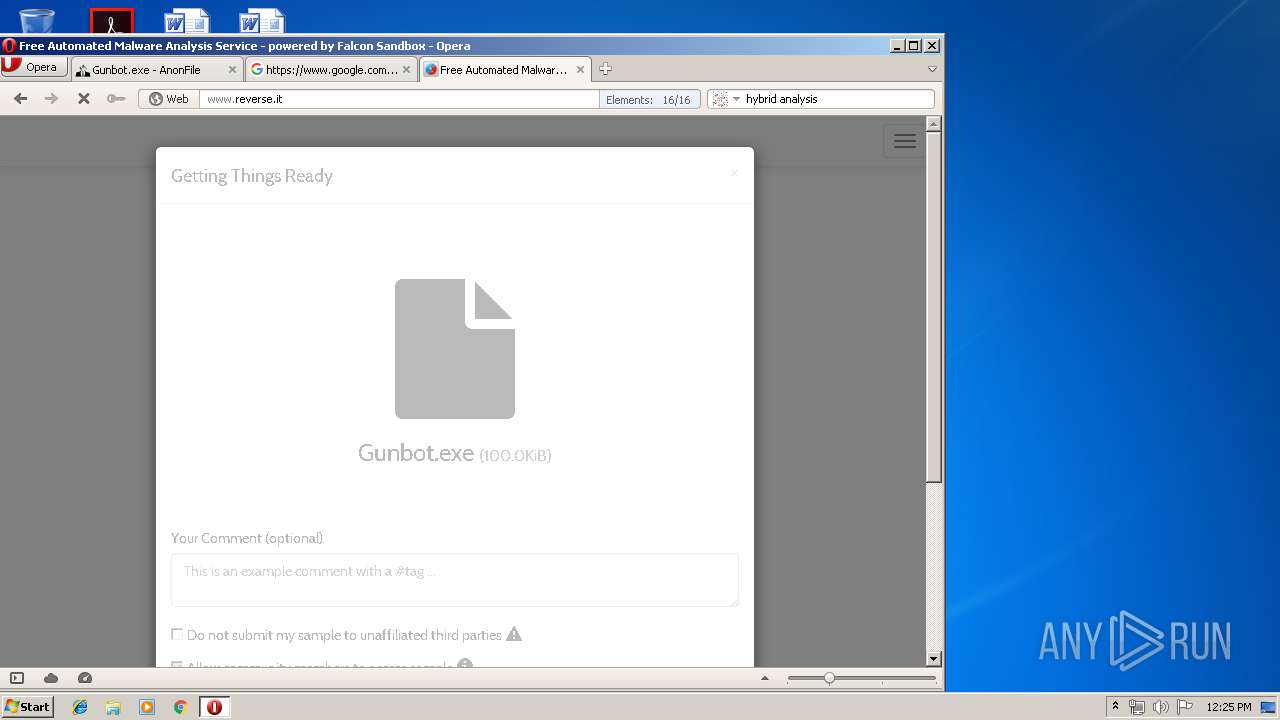
Task: Open a new tab with the plus icon
Action: (605, 69)
